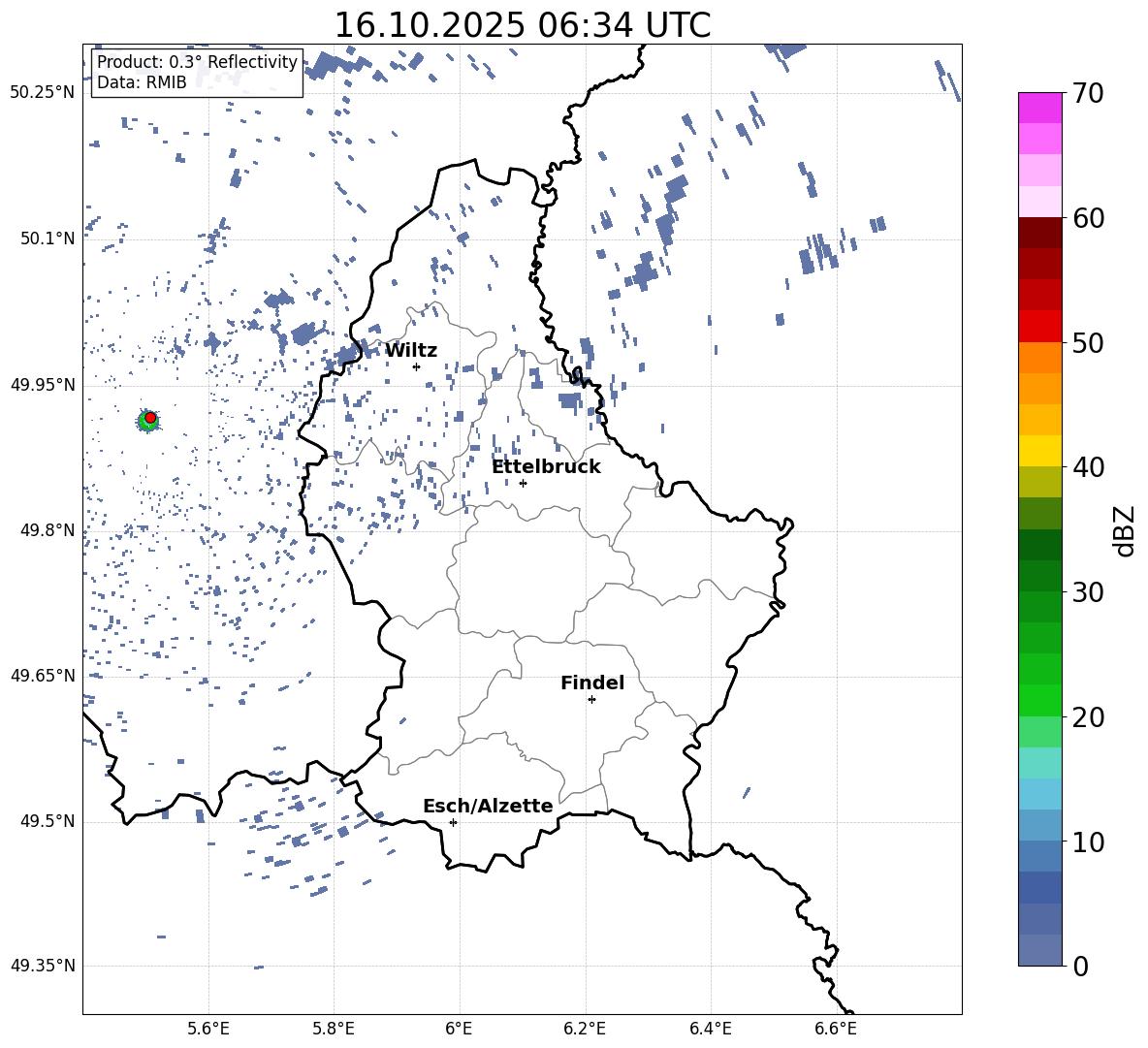This screenshot has height=1048, width=1148.
Task: Click the title text 16.10.2025 06:34 UTC
Action: pos(522,25)
